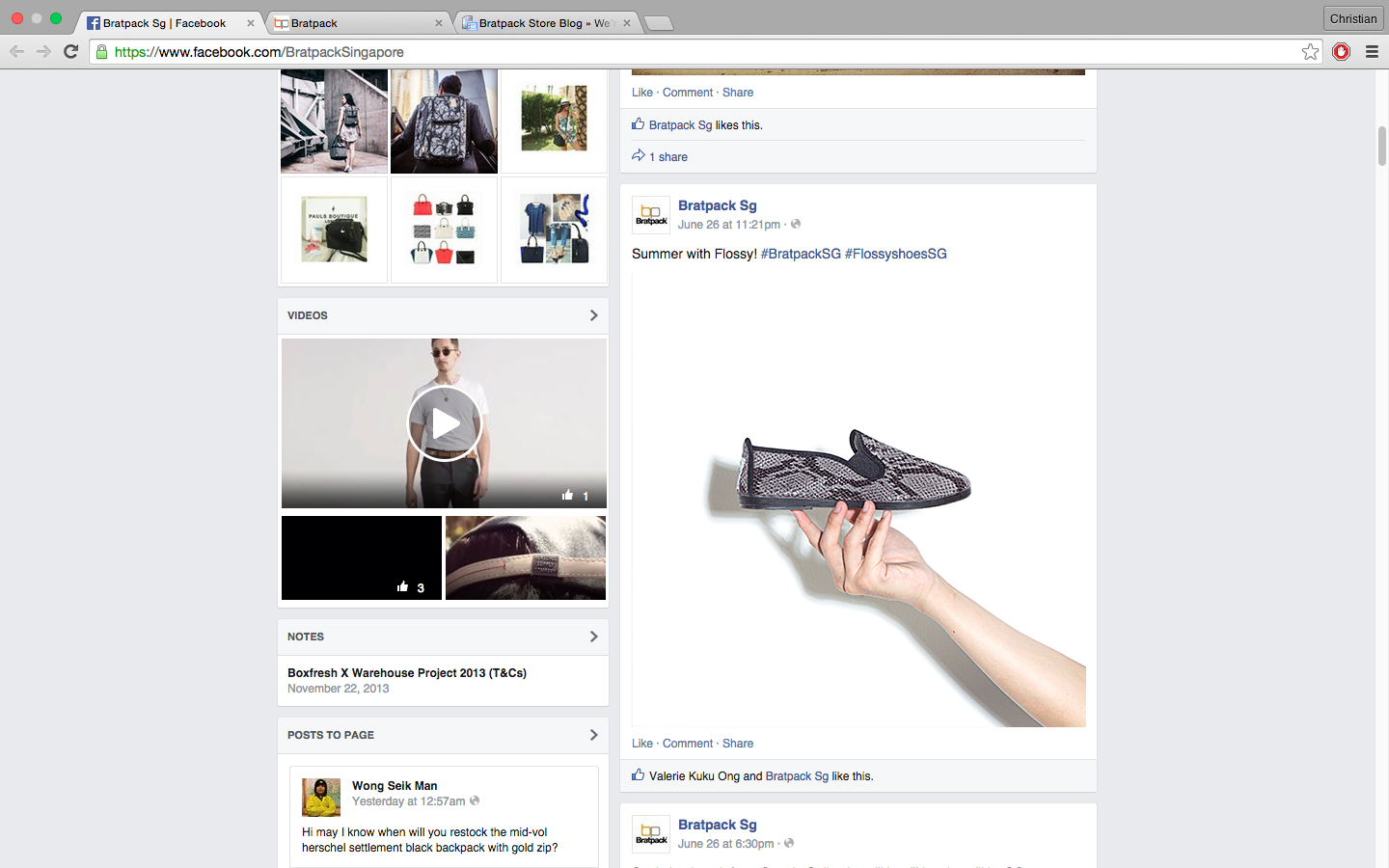Close the Bratpack Store Blog tab

627,23
